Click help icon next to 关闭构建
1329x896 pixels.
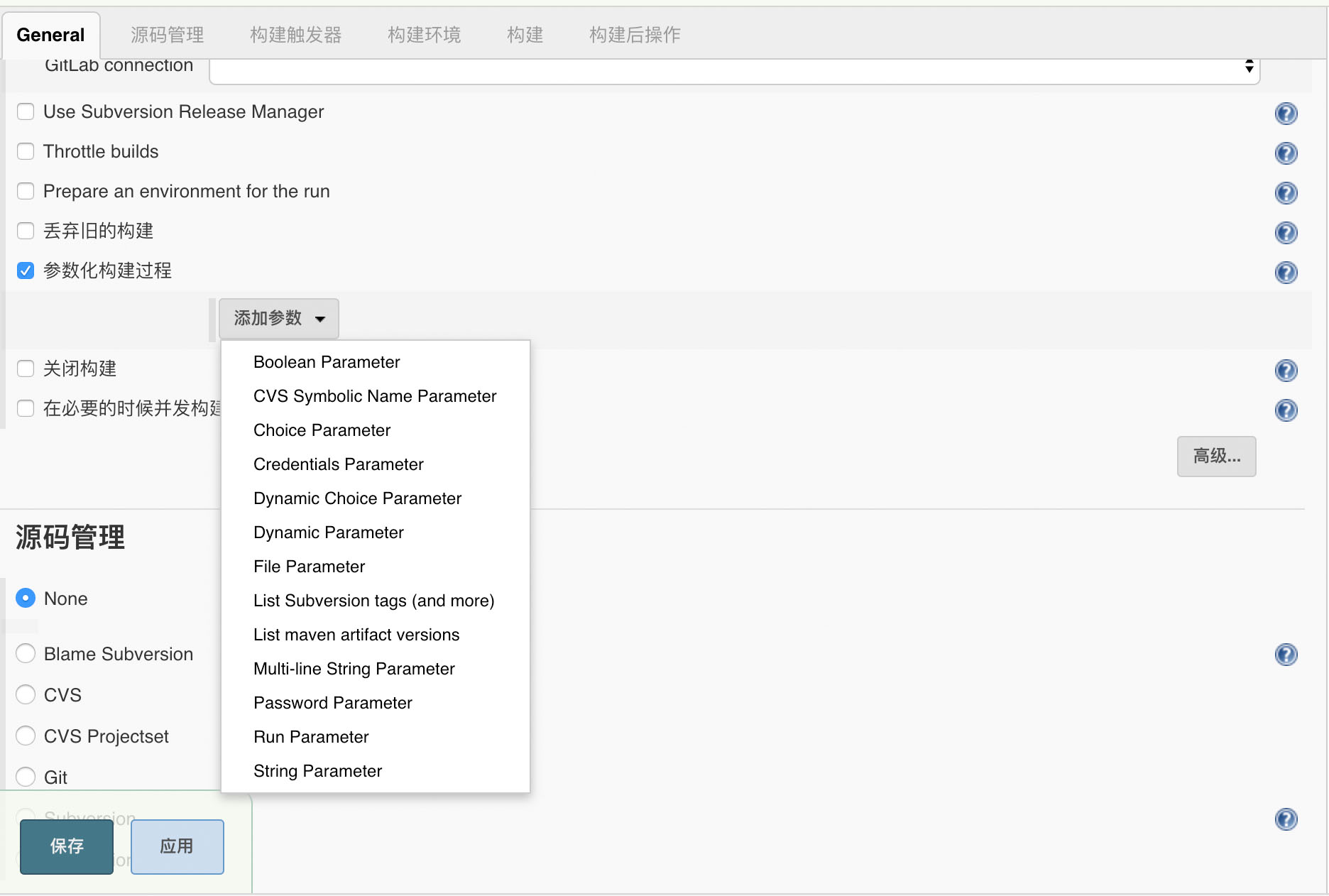(x=1286, y=371)
